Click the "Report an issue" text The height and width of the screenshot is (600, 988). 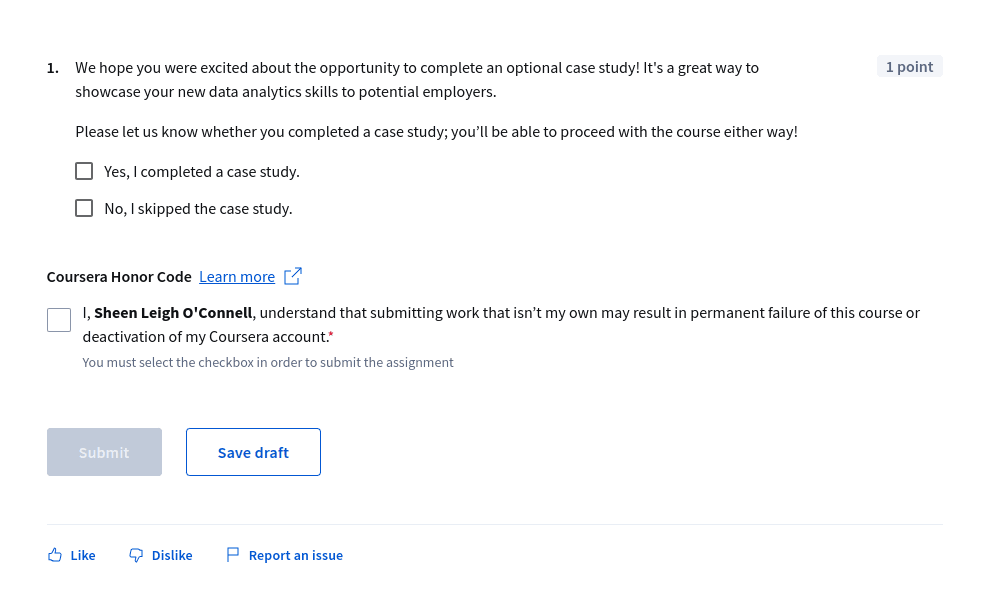click(x=296, y=555)
